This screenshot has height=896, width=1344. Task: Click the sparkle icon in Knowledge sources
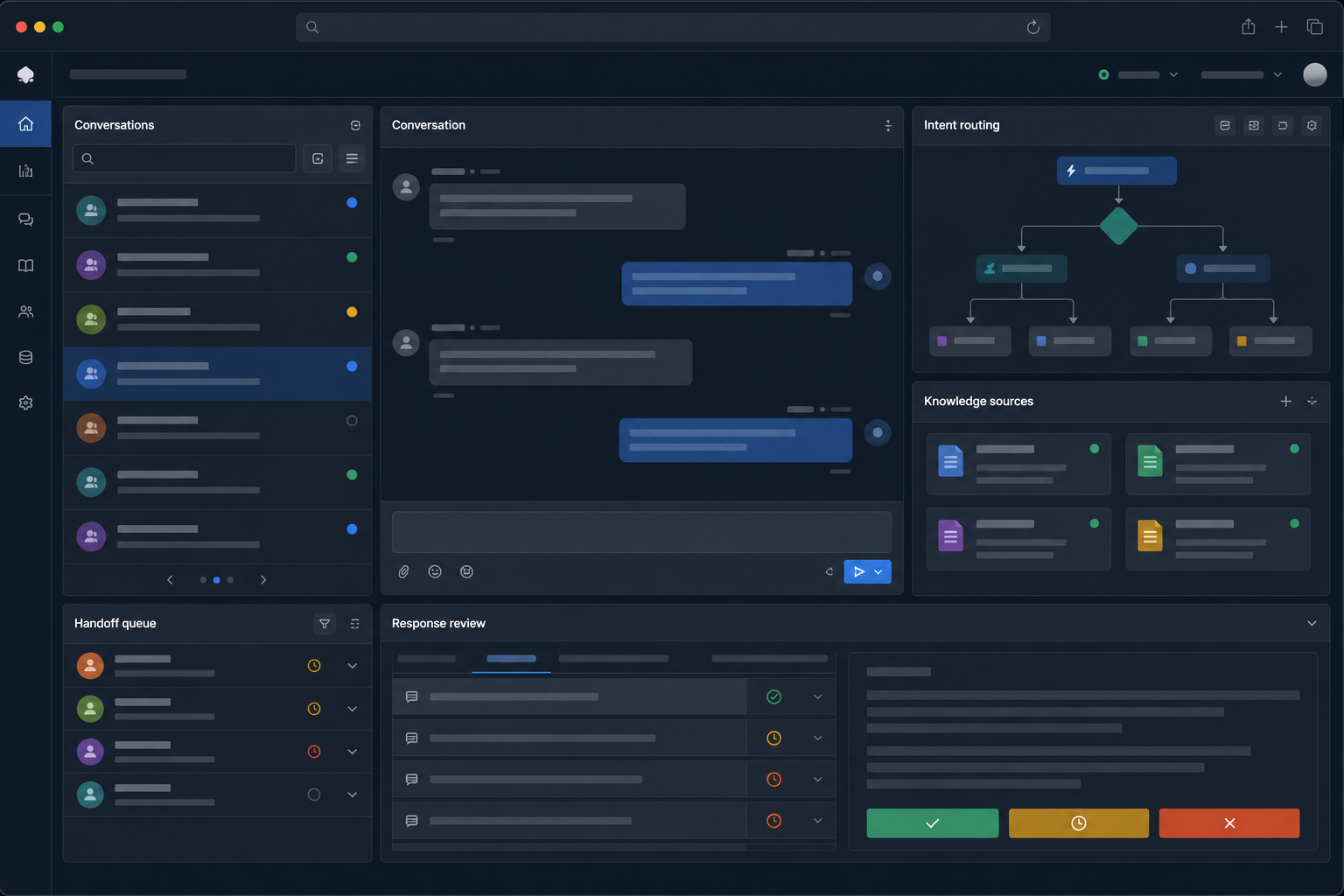pos(1312,401)
